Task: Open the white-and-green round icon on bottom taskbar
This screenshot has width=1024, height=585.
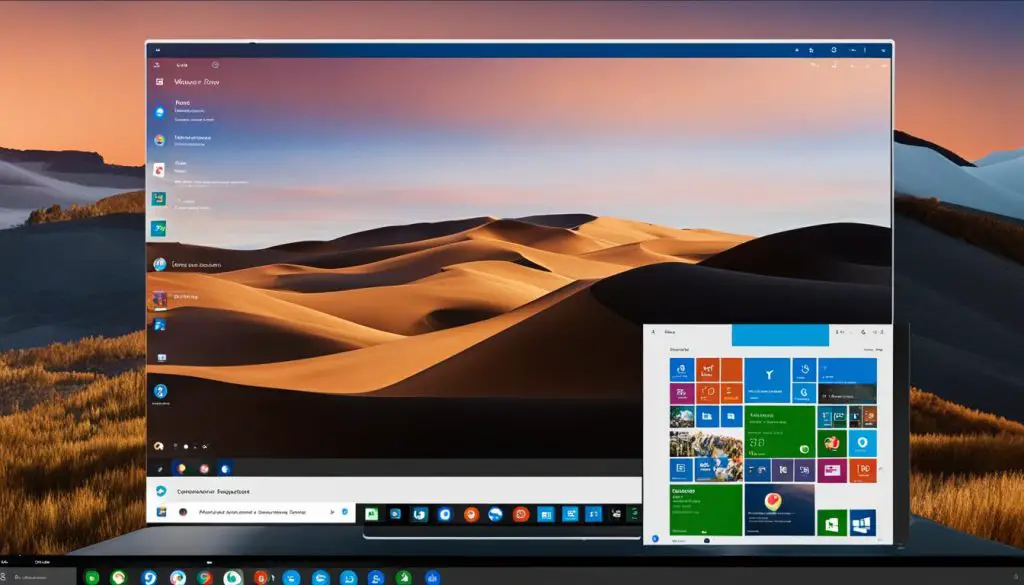Action: [x=232, y=578]
